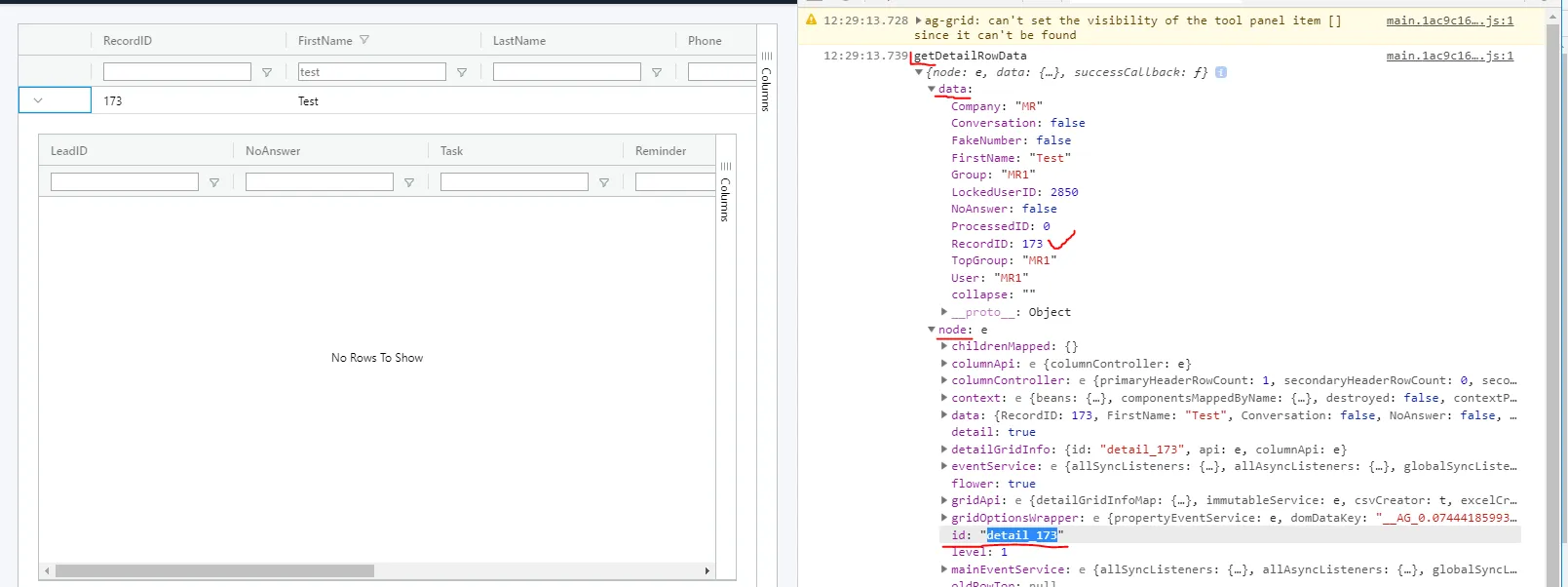Open main.1ac9c16 source link for getDetailRowData
This screenshot has height=587, width=1568.
1450,56
